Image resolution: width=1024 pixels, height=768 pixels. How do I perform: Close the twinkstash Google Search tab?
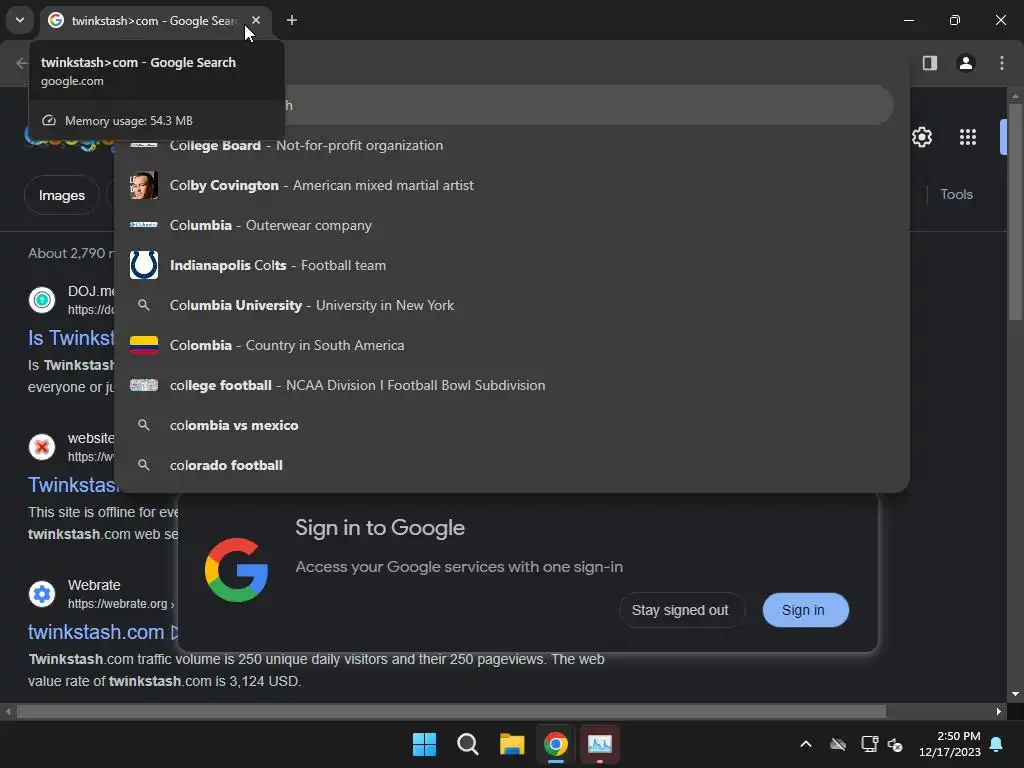tap(256, 20)
